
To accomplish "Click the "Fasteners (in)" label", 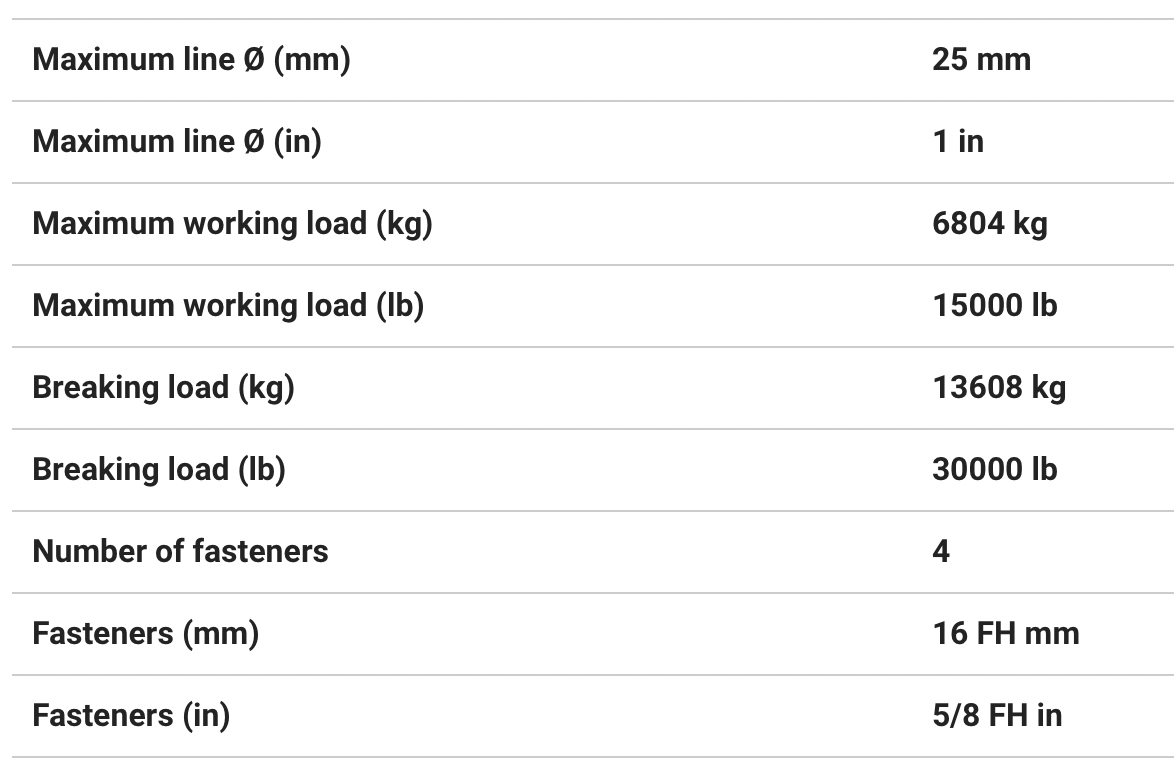I will tap(131, 716).
